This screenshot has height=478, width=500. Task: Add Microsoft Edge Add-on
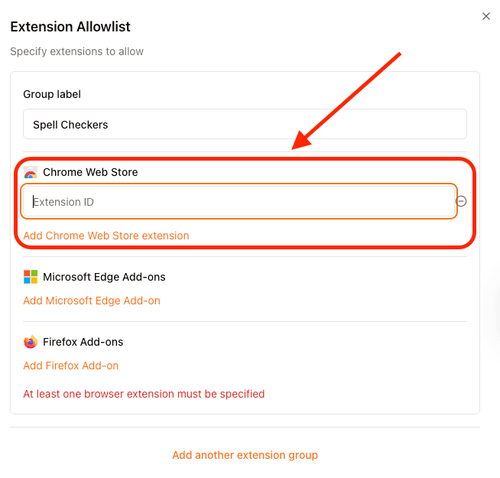pos(92,301)
